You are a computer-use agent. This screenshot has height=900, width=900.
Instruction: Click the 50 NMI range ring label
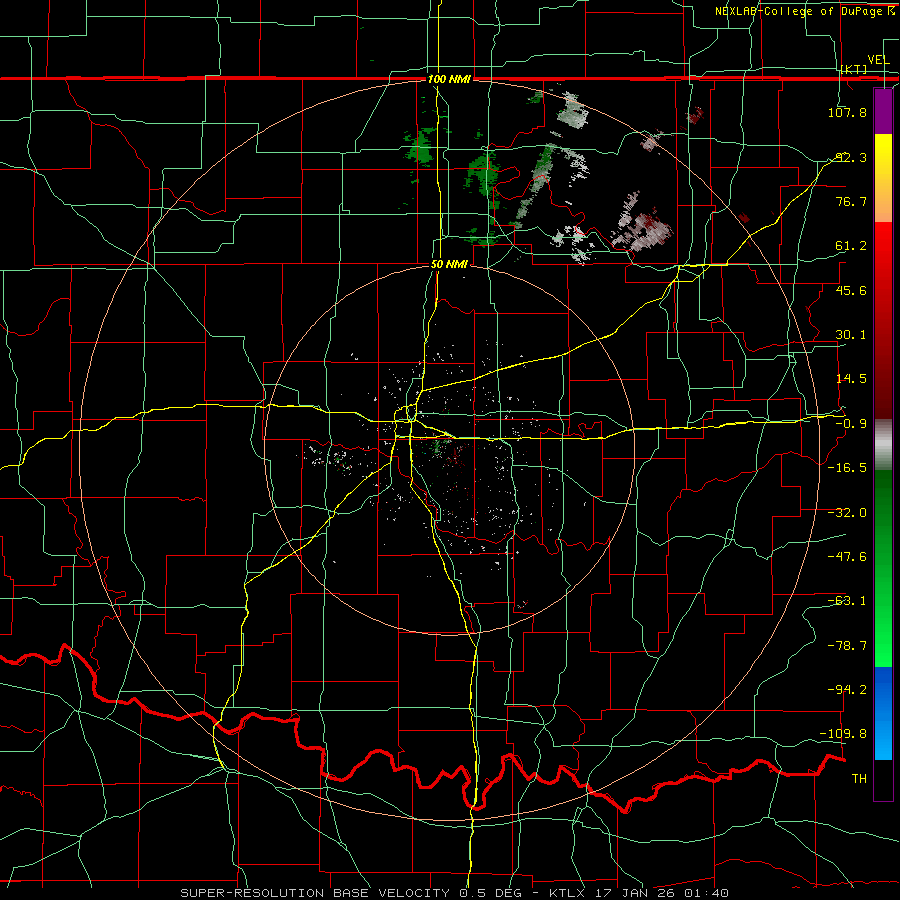pos(449,265)
